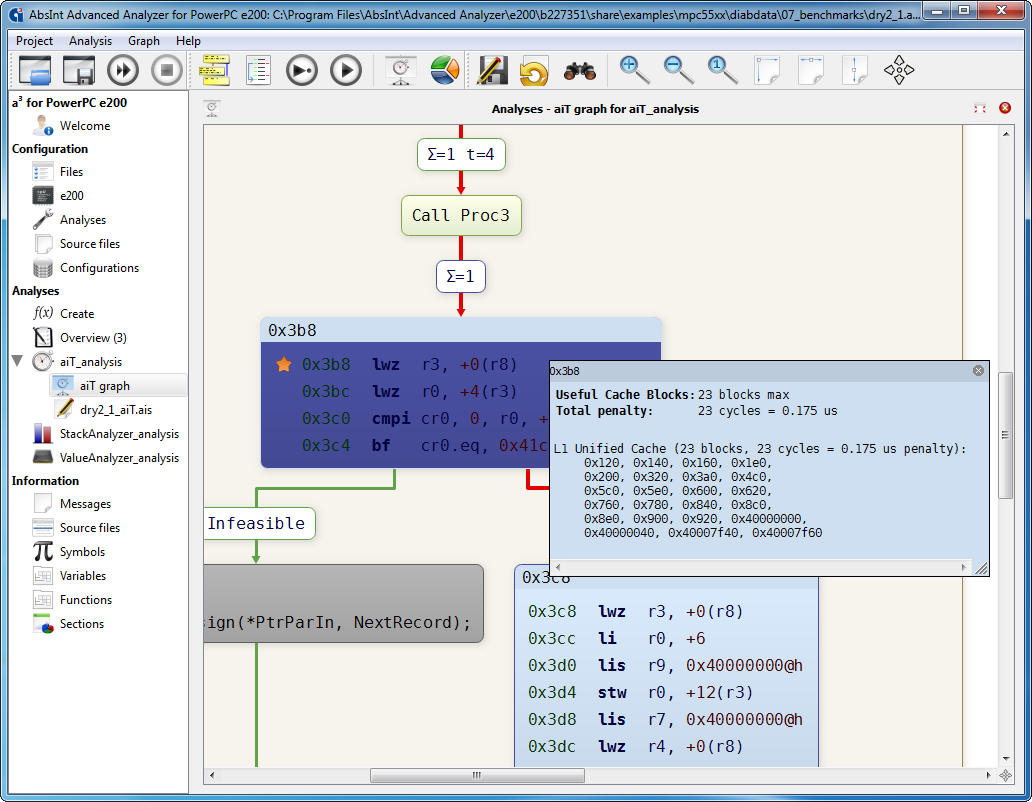Image resolution: width=1032 pixels, height=802 pixels.
Task: Open Analyses under Configuration
Action: pyautogui.click(x=83, y=220)
